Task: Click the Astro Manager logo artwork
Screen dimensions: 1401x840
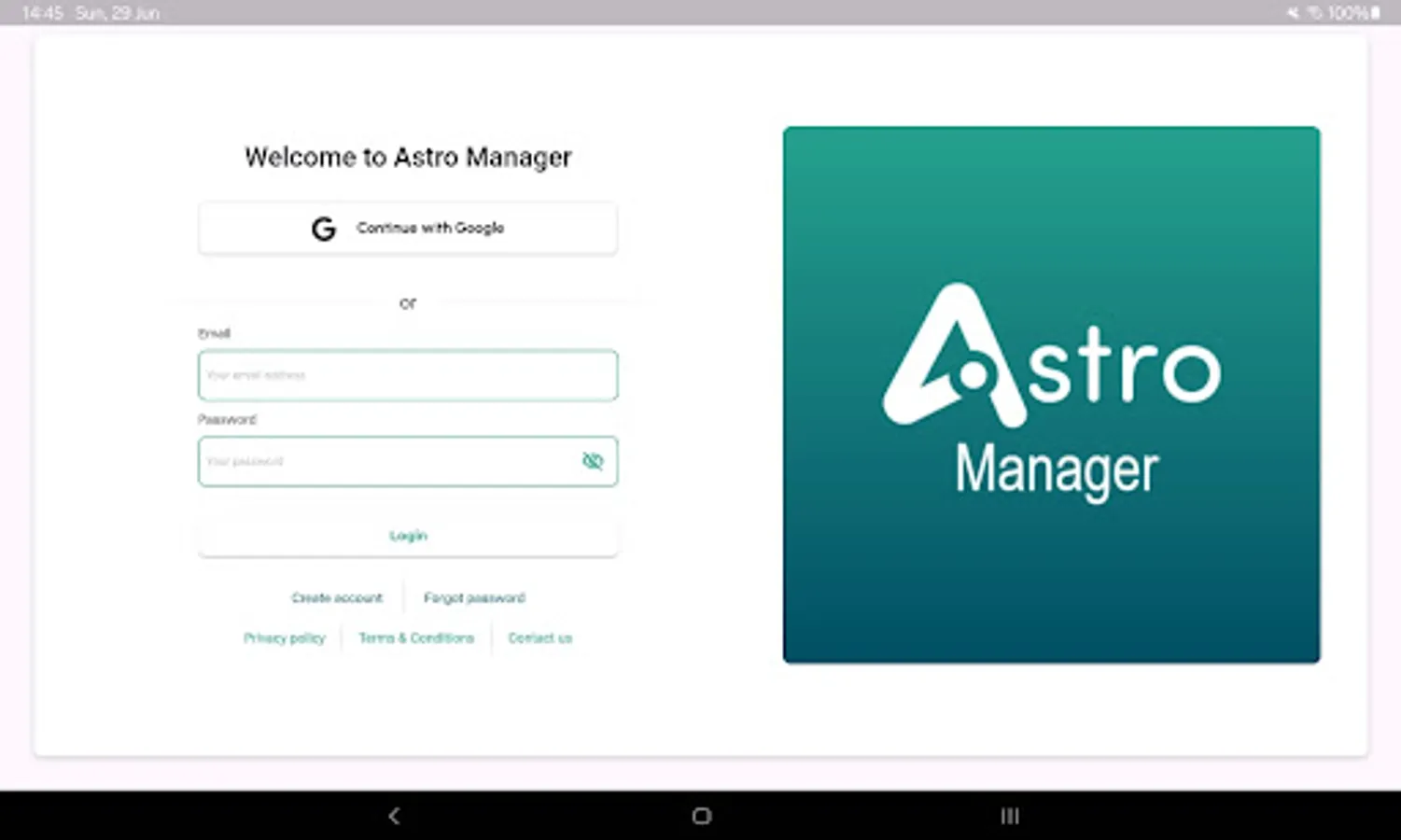Action: click(x=1051, y=395)
